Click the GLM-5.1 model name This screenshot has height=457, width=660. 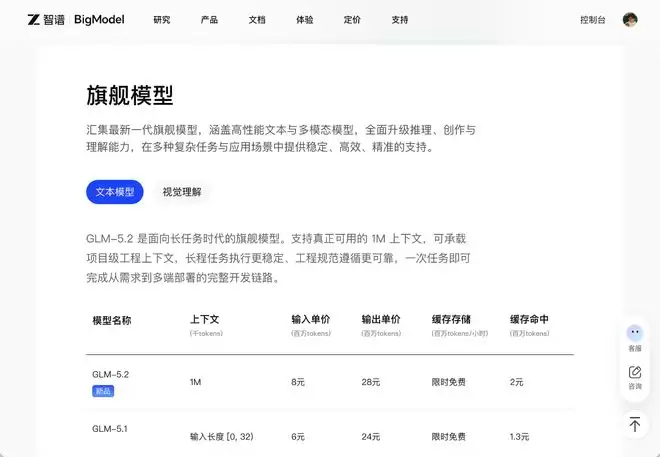coord(110,429)
